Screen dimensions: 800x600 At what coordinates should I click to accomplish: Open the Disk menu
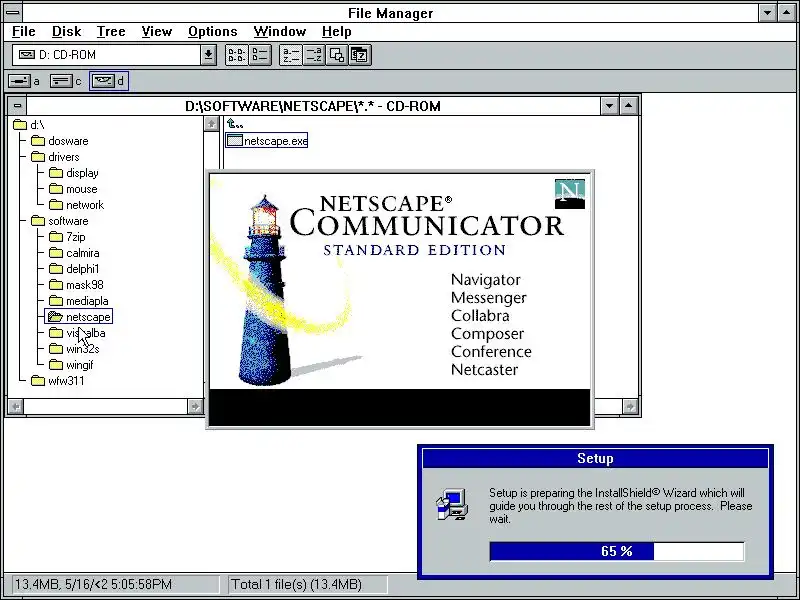click(66, 32)
